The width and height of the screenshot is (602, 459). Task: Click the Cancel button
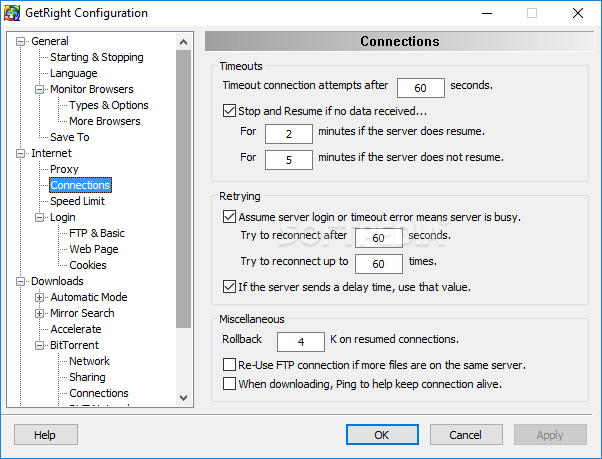(x=466, y=434)
